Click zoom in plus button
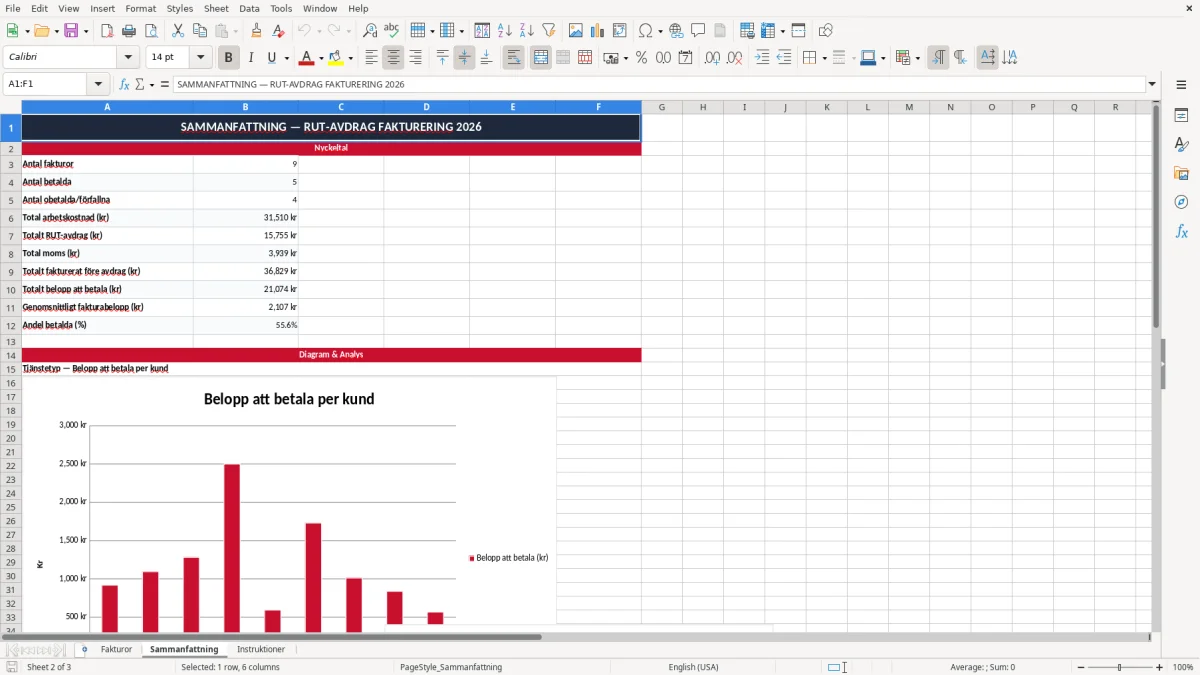Screen dimensions: 1200x675 [1159, 667]
